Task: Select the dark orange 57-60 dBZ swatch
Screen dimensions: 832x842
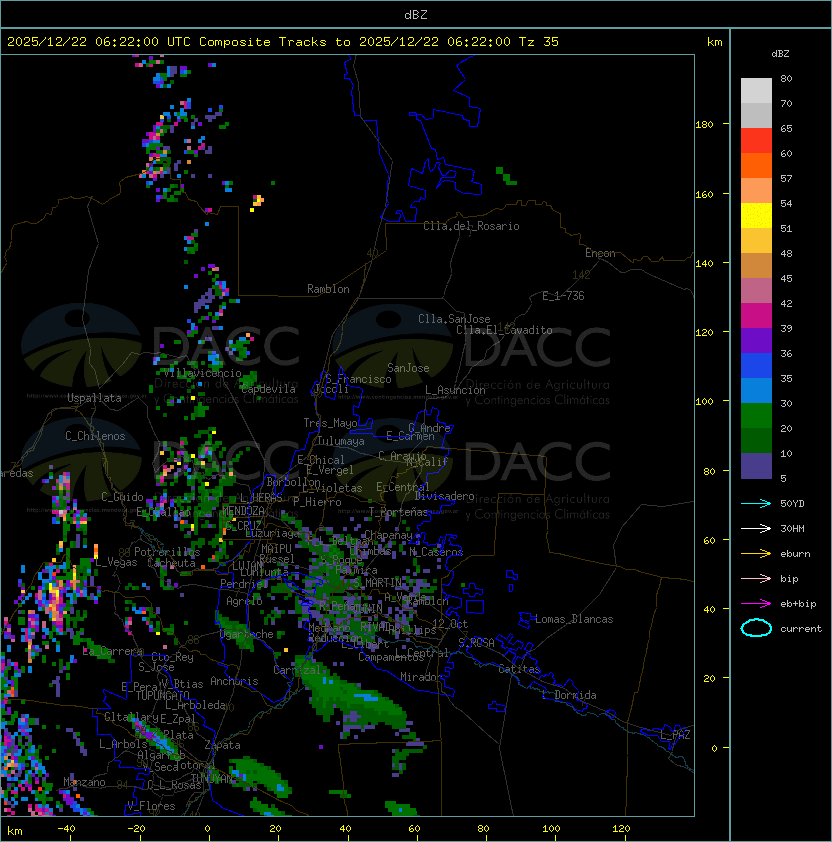Action: pos(756,165)
